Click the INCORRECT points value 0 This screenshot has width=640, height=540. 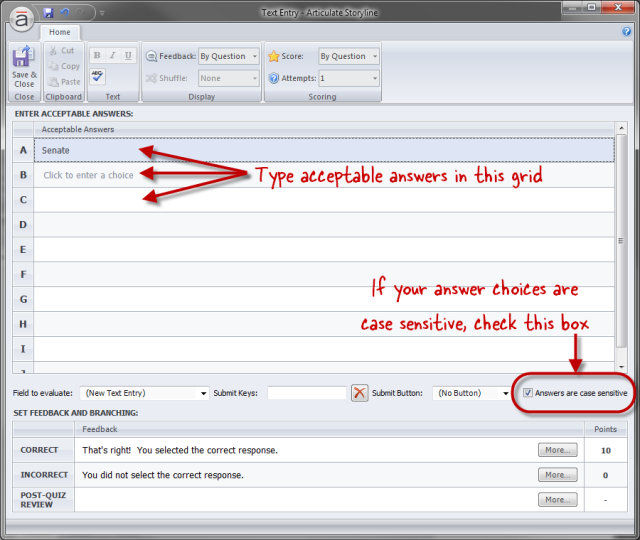(605, 475)
